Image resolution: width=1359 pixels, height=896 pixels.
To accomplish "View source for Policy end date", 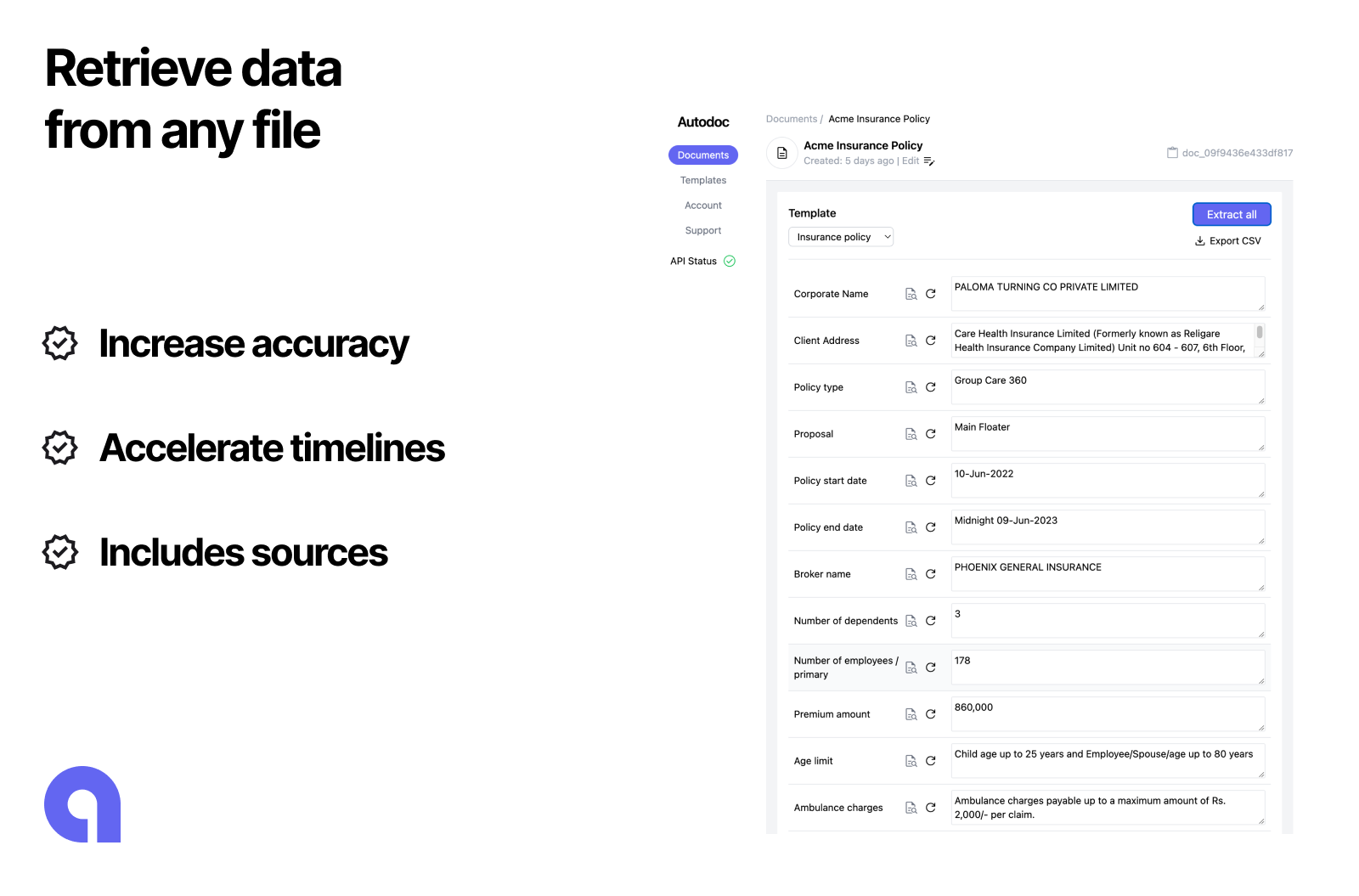I will coord(911,527).
